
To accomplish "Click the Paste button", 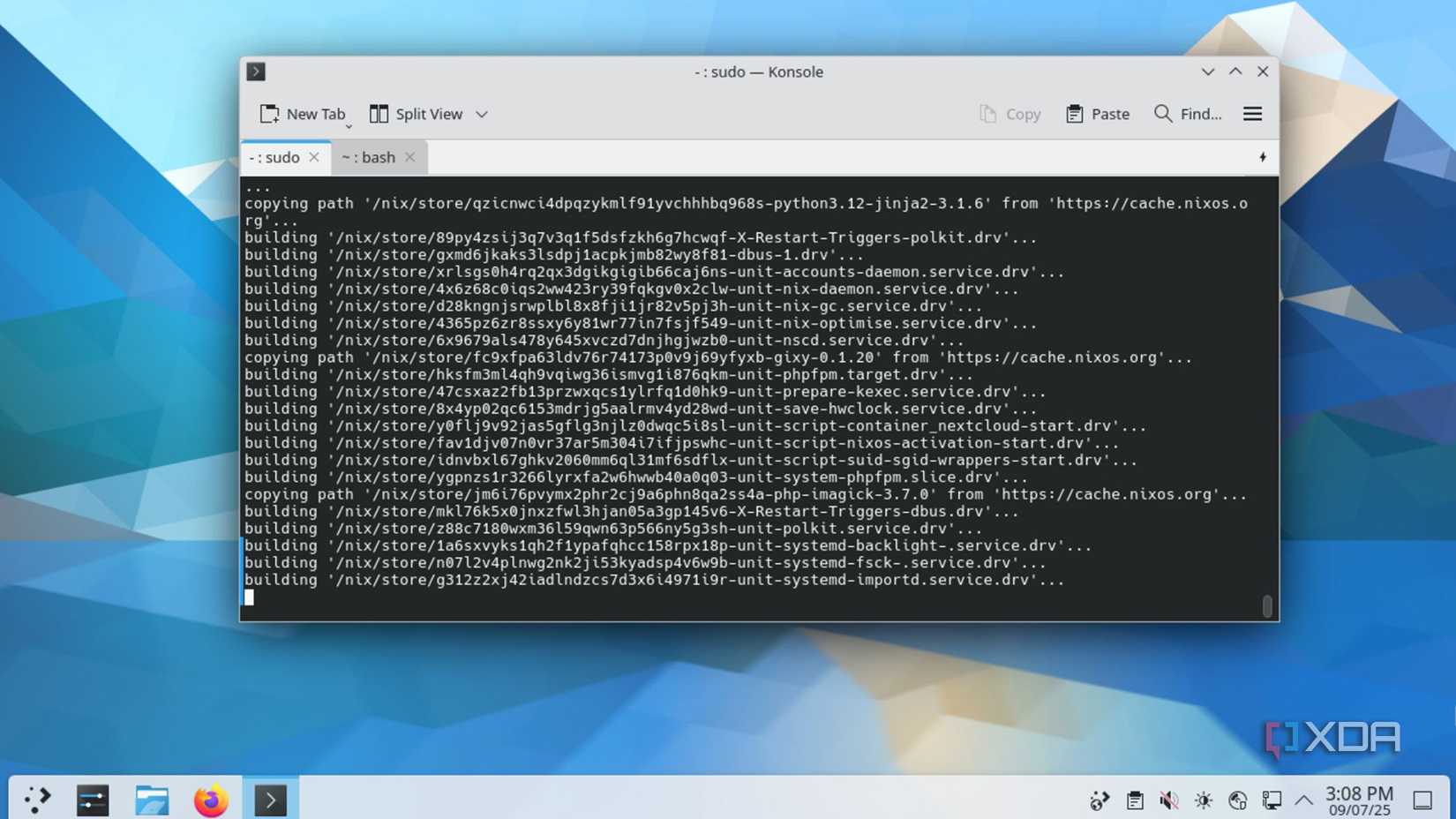I will [x=1097, y=113].
